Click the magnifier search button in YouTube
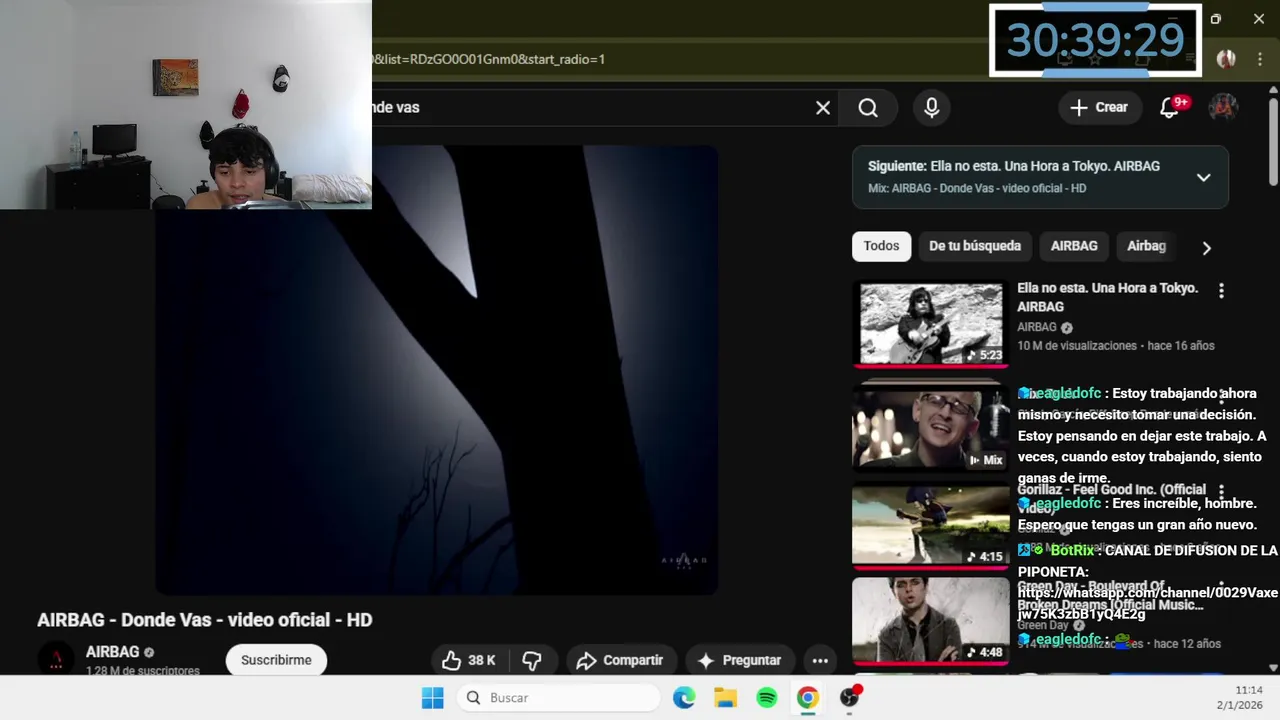The image size is (1280, 720). pos(868,108)
